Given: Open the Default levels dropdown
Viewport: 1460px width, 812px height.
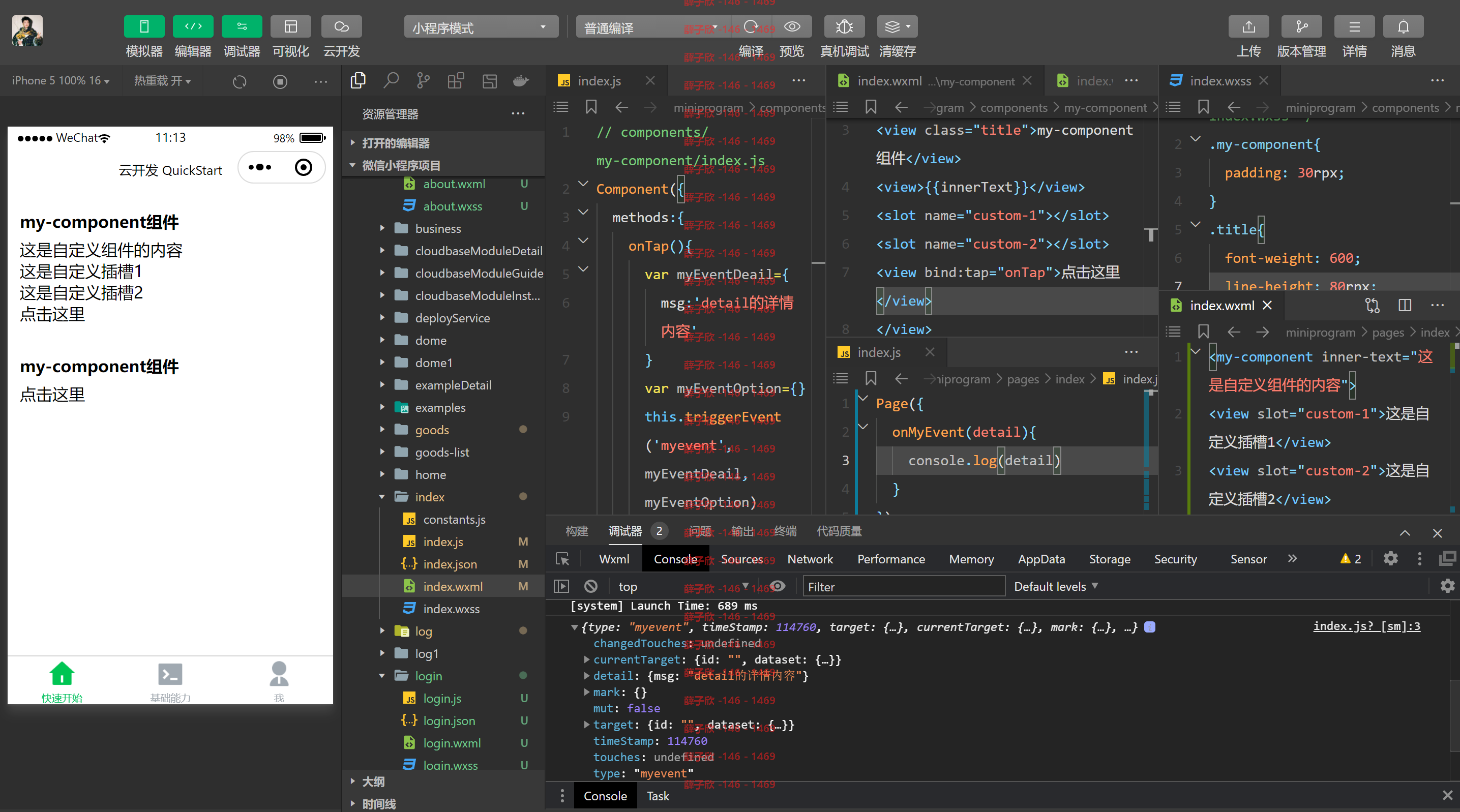Looking at the screenshot, I should click(x=1056, y=586).
